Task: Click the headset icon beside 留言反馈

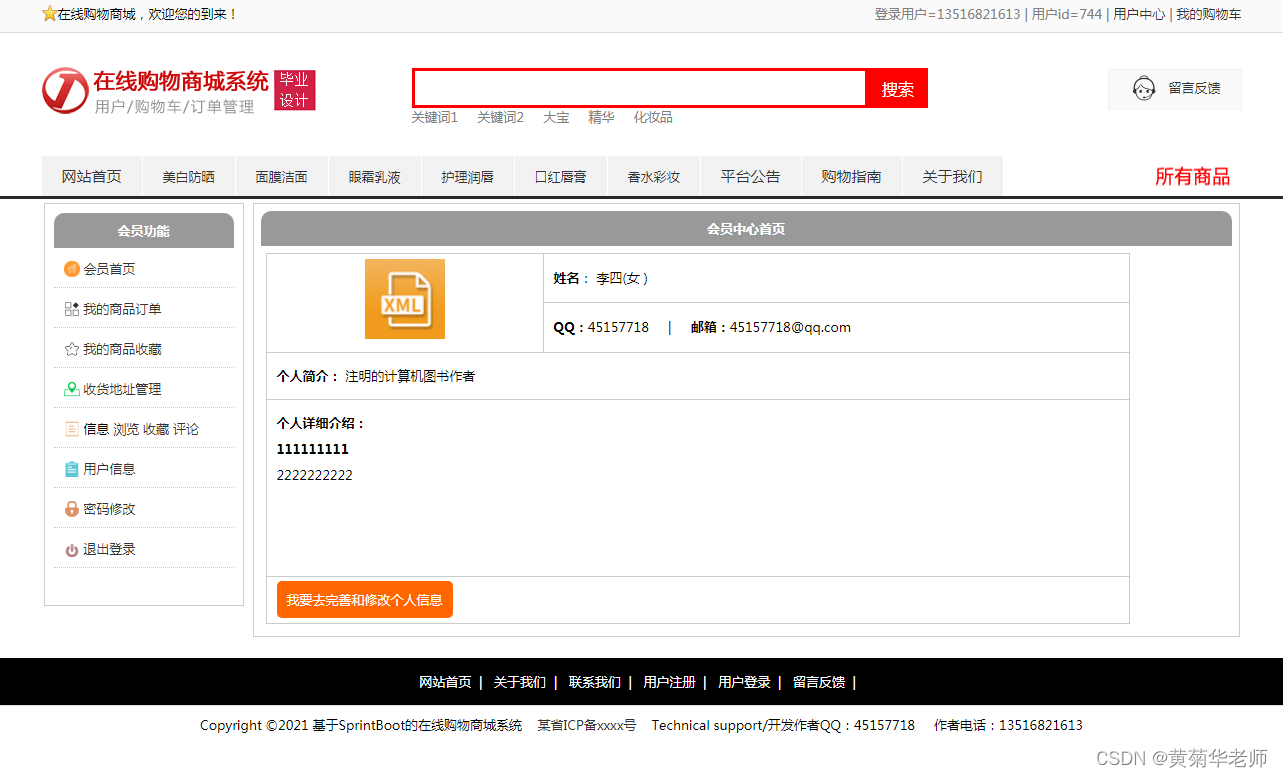Action: (x=1144, y=88)
